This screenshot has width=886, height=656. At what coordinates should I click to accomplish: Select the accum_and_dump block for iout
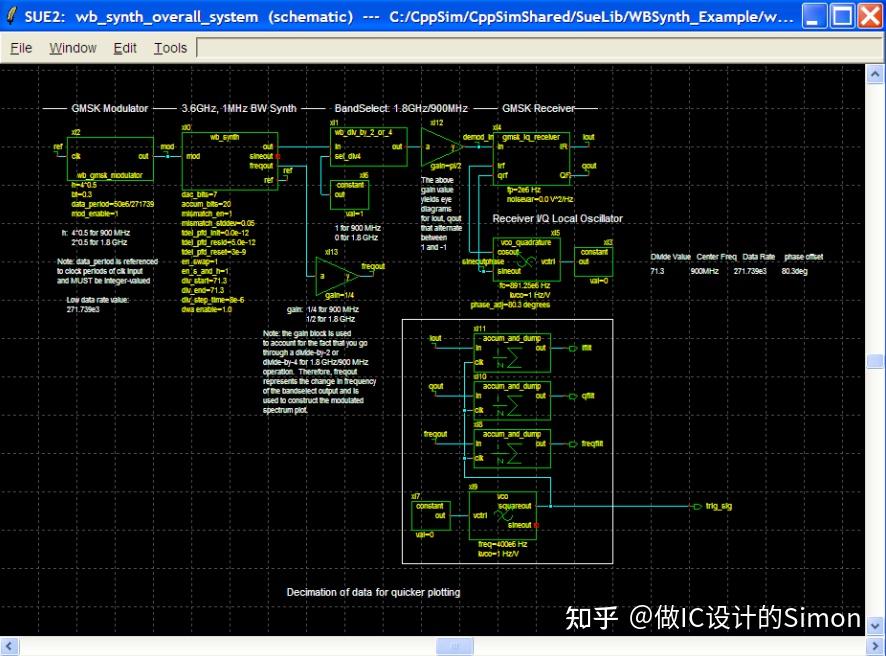point(511,351)
